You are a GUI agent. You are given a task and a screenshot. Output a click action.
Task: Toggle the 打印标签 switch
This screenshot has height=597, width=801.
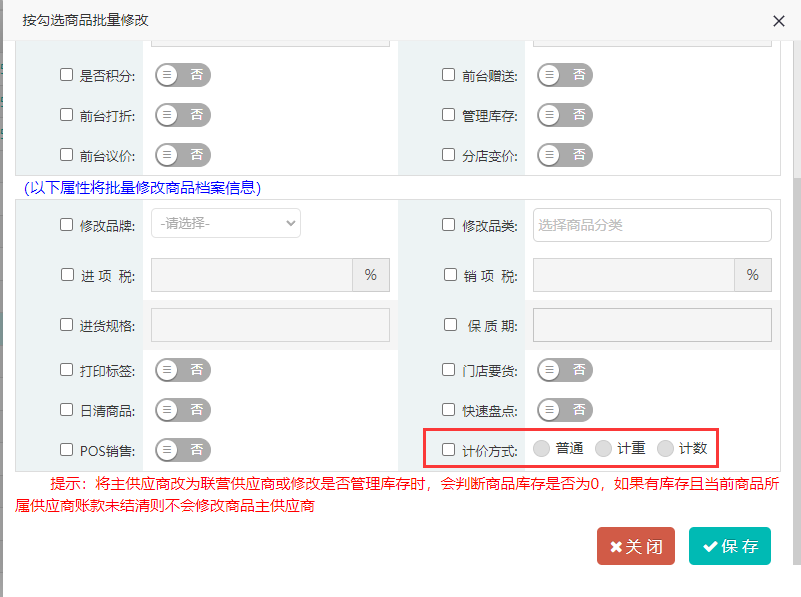[x=183, y=370]
